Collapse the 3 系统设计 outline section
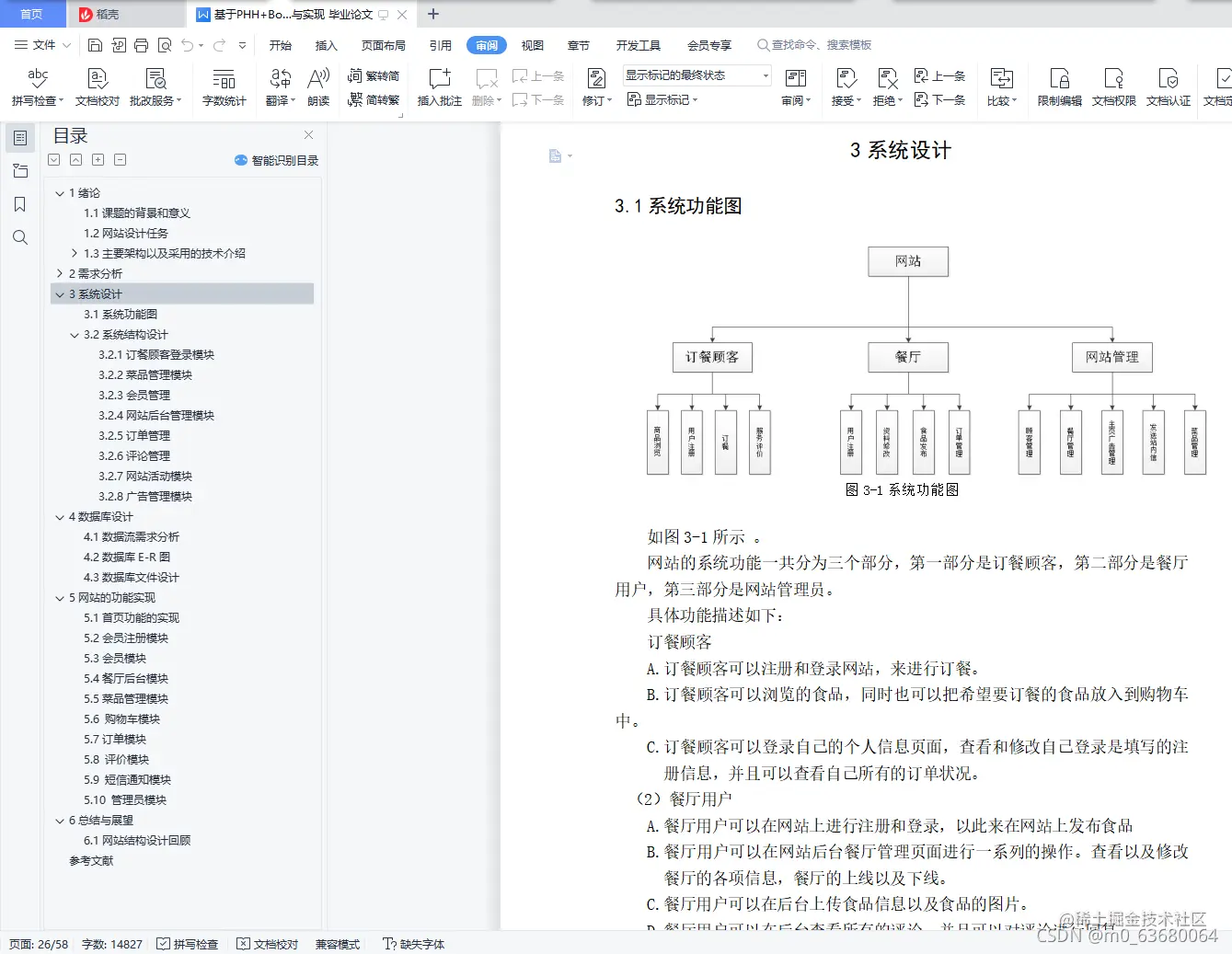Viewport: 1232px width, 954px height. coord(59,293)
